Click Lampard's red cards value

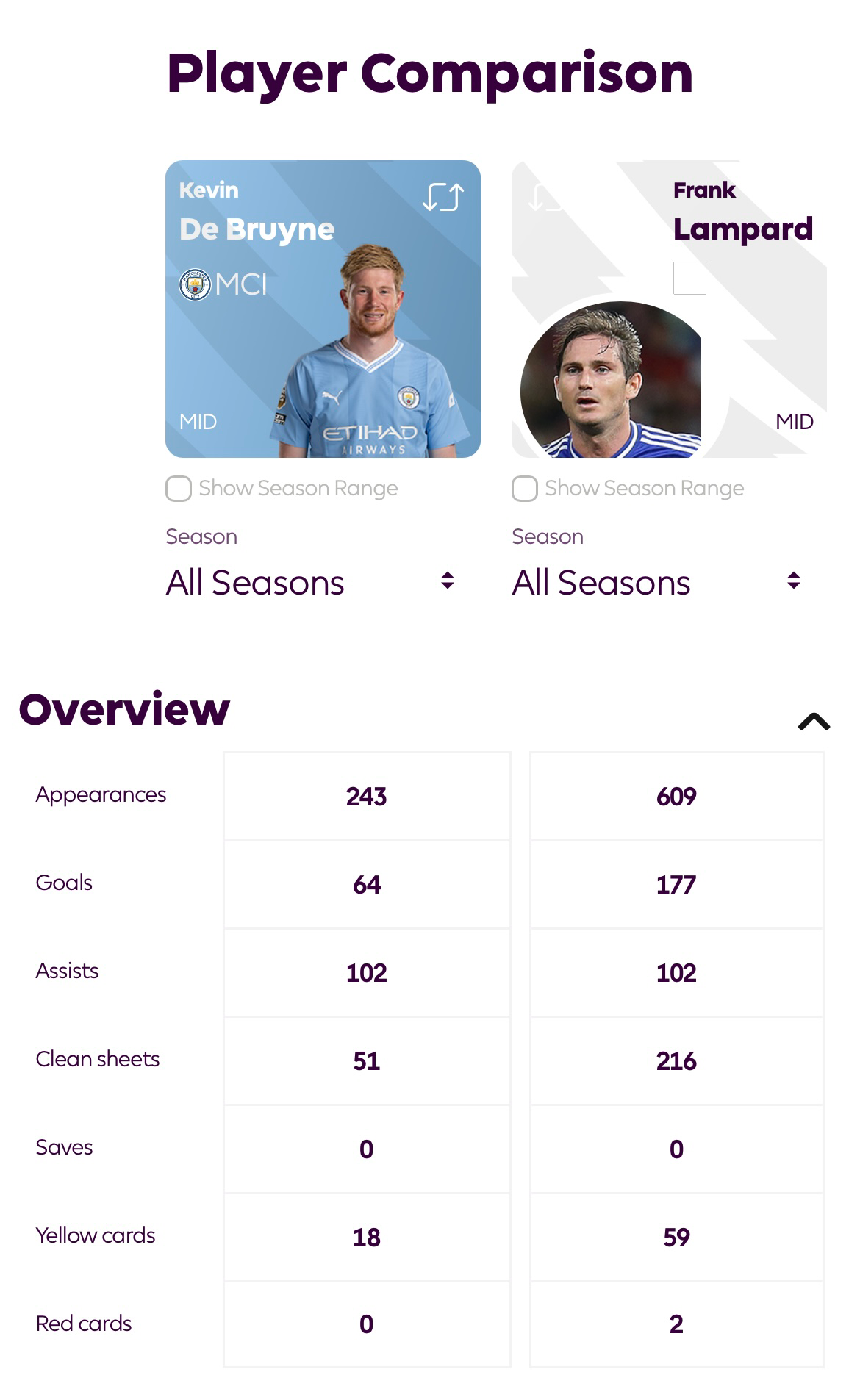676,1324
